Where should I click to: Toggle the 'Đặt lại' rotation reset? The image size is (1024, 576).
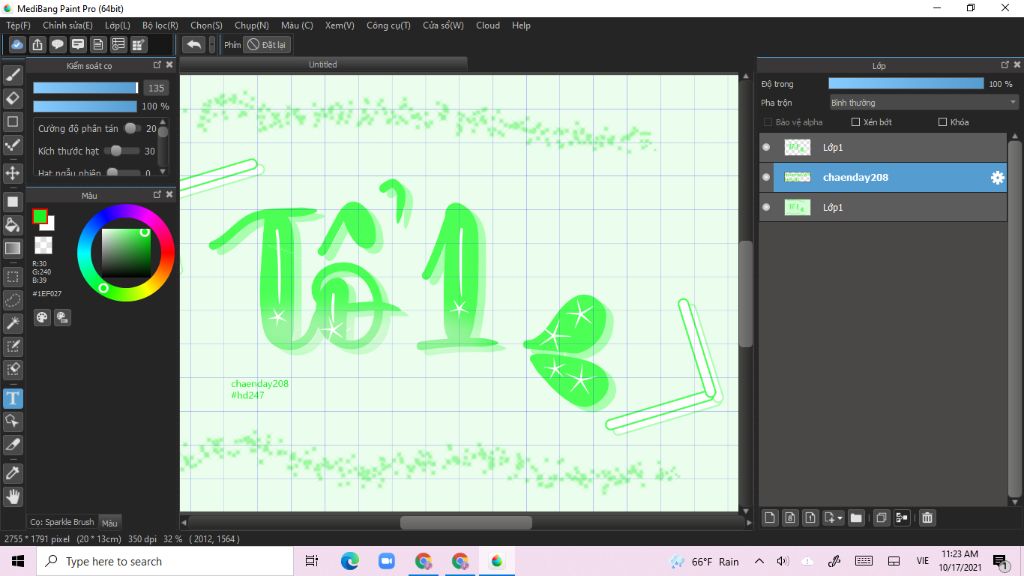pos(266,44)
